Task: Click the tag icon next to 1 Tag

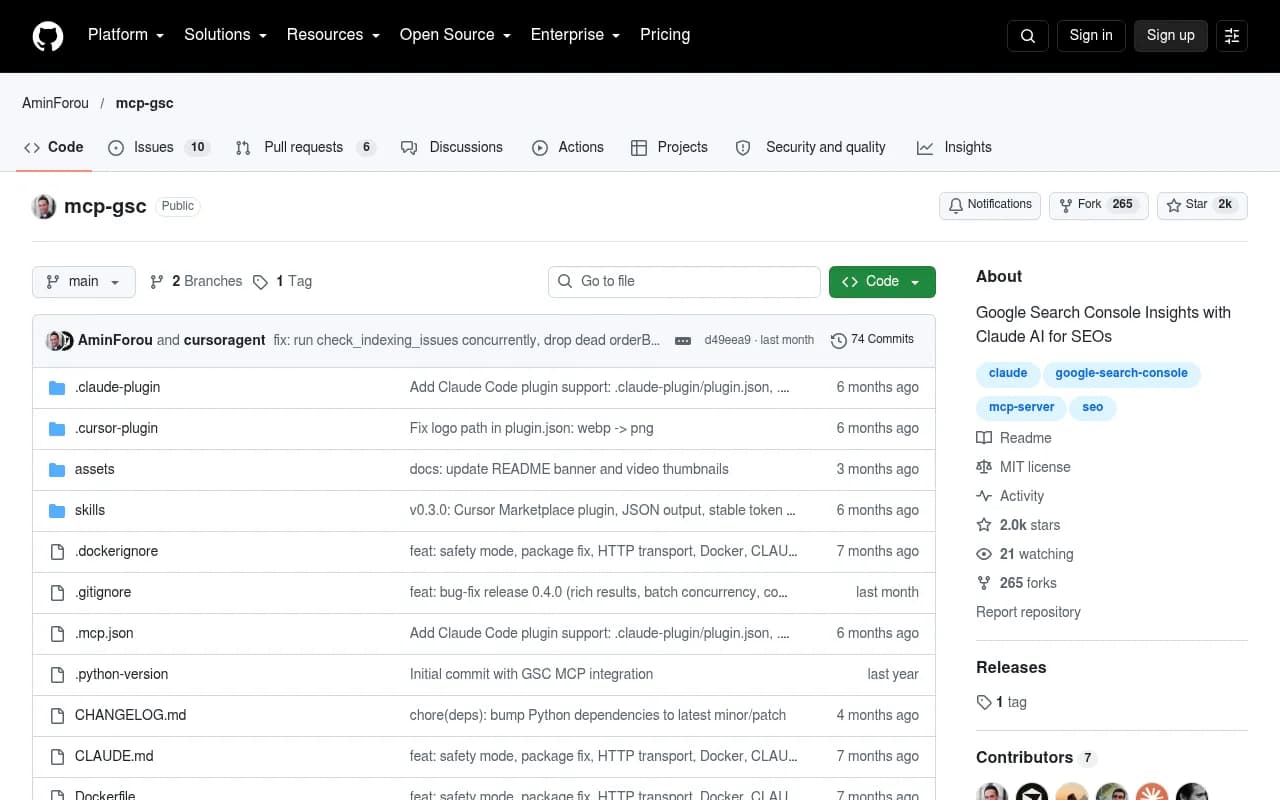Action: point(260,282)
